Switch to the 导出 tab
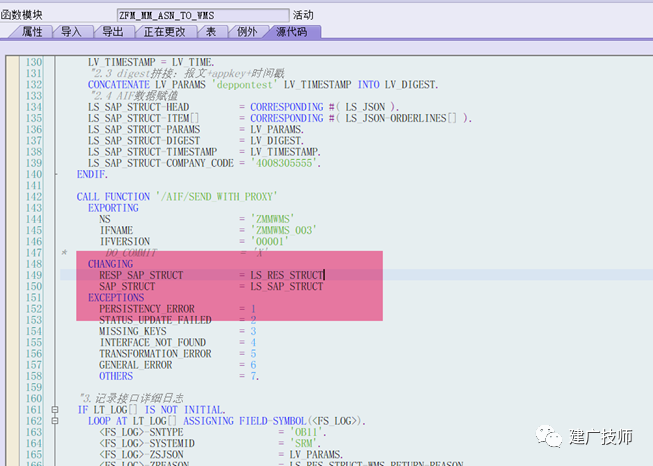 (112, 32)
